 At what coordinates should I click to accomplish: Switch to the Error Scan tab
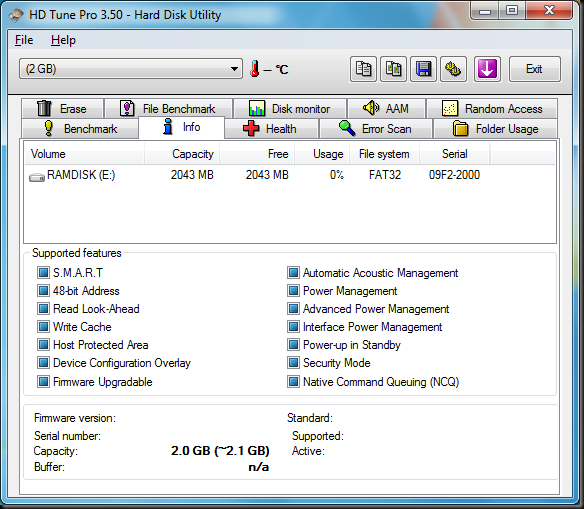375,129
